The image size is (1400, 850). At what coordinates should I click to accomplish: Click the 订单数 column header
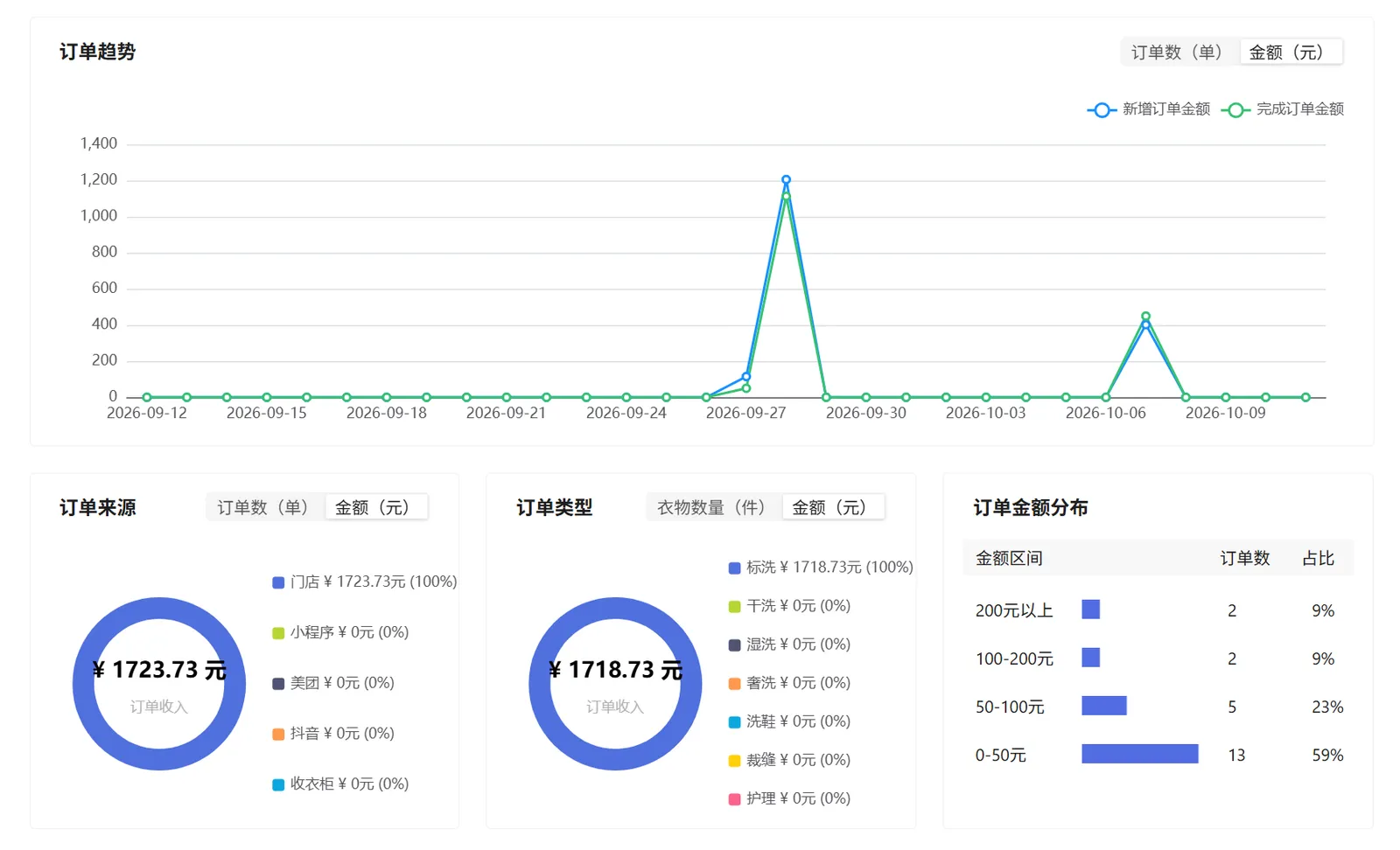1244,558
